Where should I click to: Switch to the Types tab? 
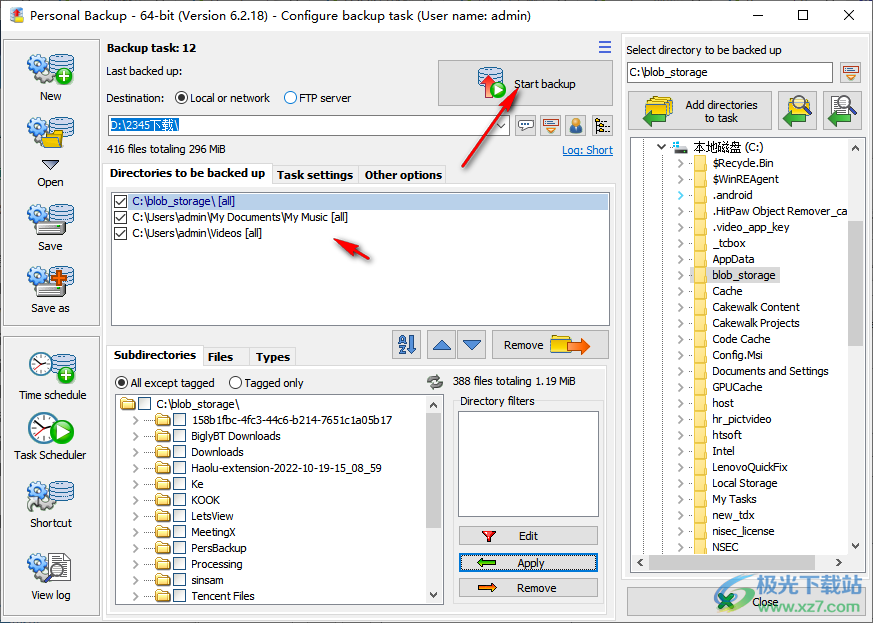(273, 357)
